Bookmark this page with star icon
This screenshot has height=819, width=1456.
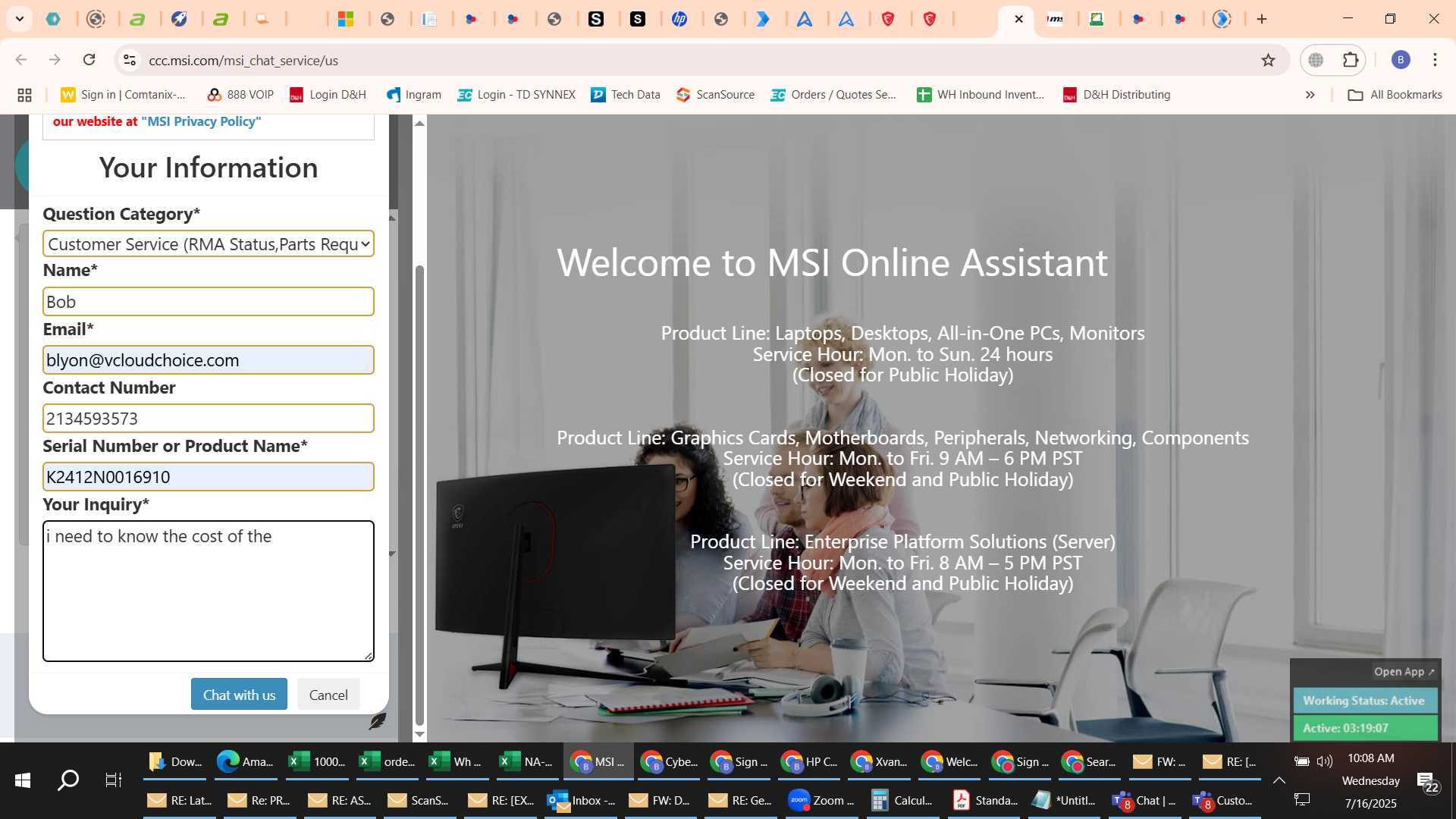1268,60
